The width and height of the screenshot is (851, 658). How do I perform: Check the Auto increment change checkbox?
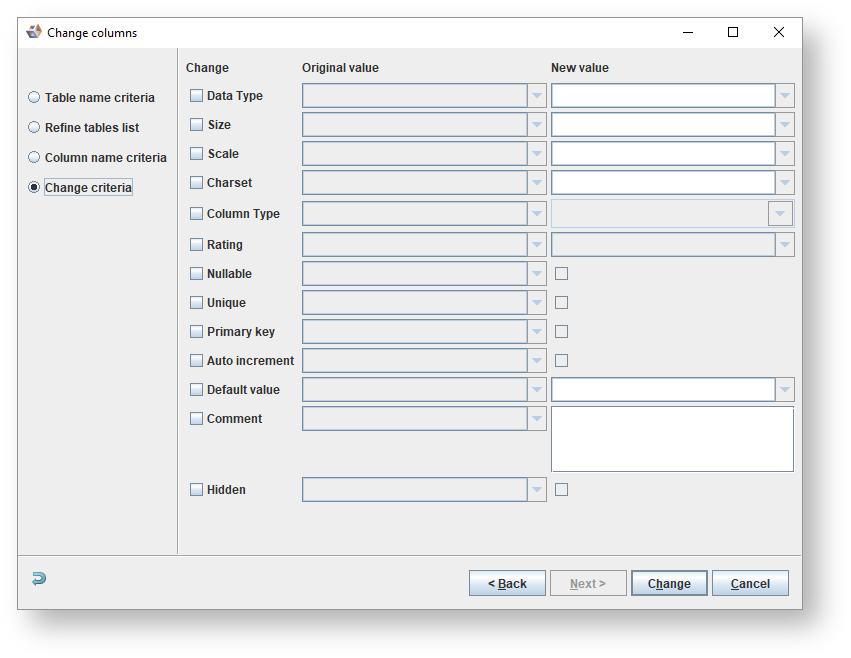click(x=196, y=361)
